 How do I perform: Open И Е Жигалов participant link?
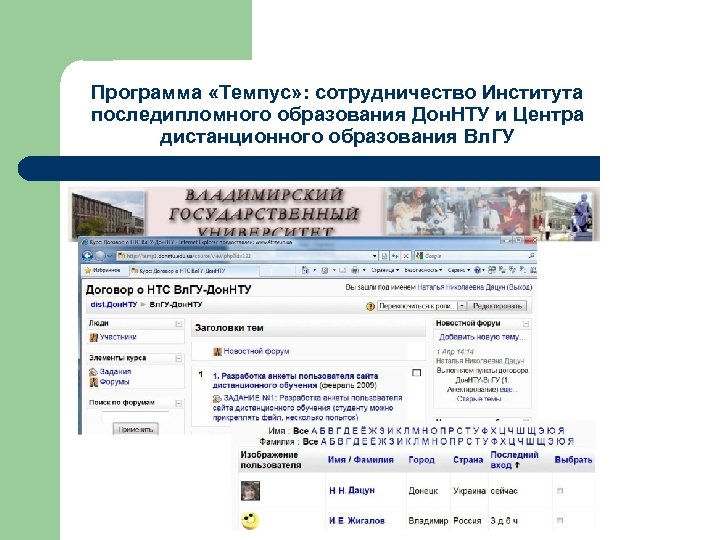click(x=357, y=521)
